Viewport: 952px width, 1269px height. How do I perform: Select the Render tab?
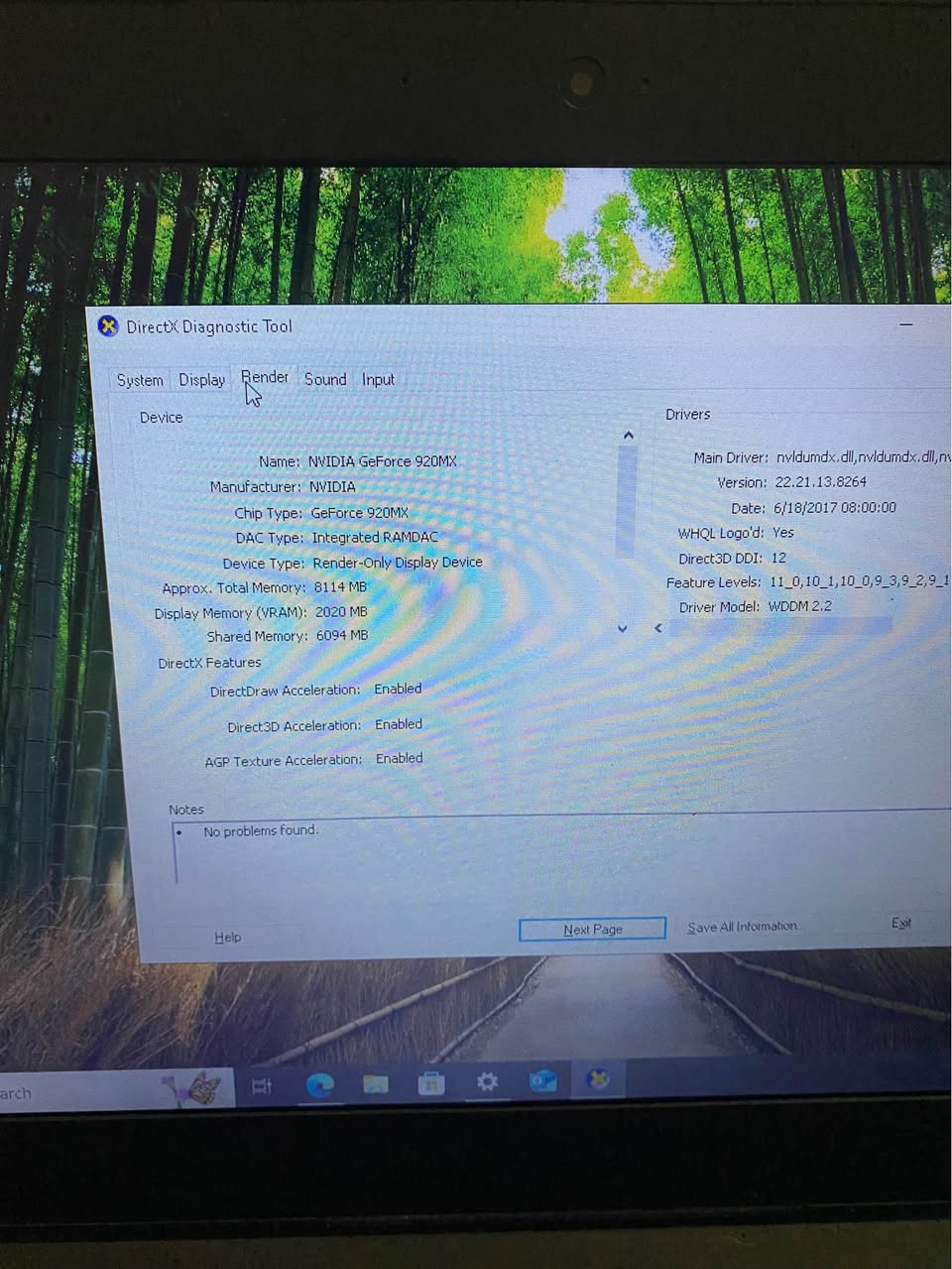point(265,378)
